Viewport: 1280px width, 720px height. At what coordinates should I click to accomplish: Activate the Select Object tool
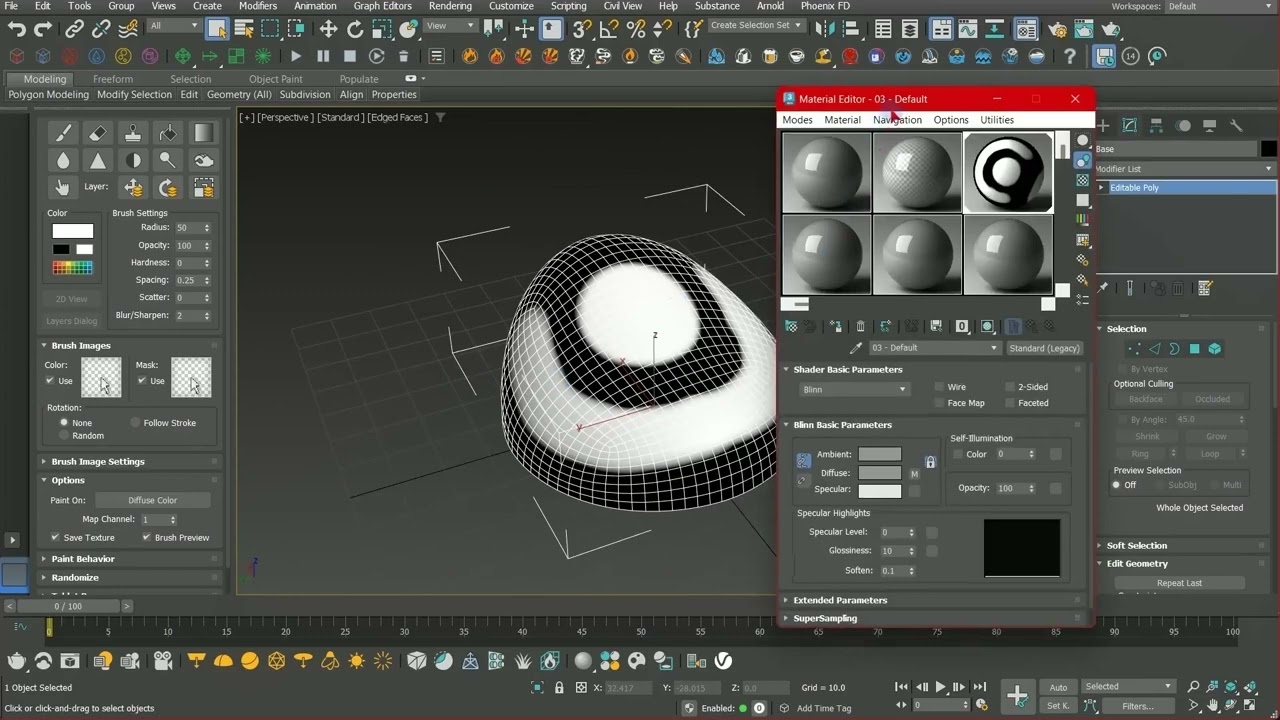[x=217, y=29]
